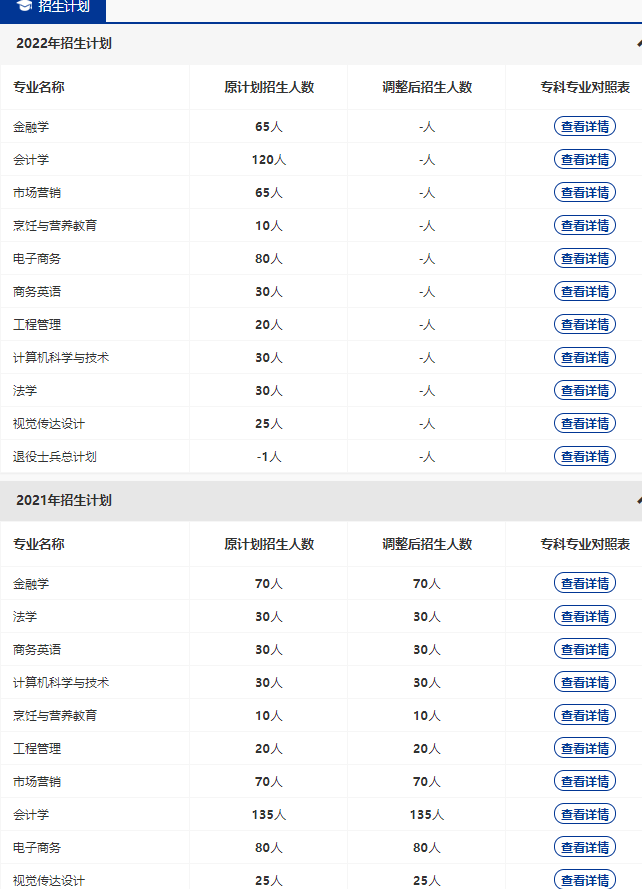Select 2022 工程管理 major name

click(x=37, y=325)
